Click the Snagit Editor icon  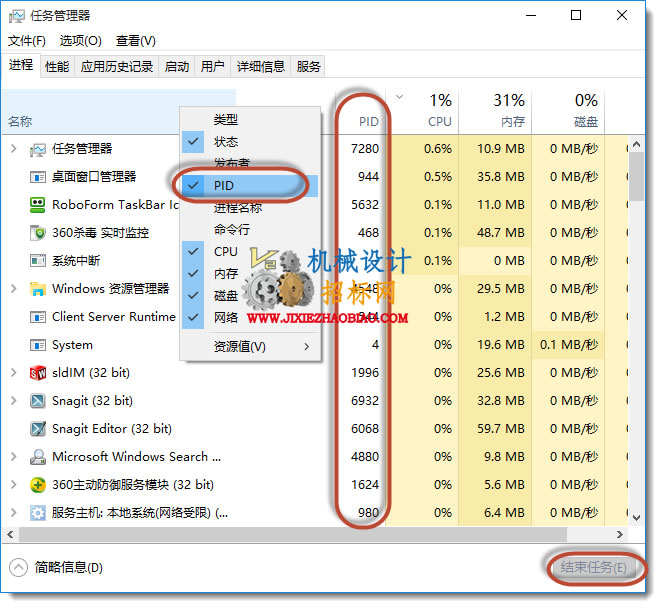pyautogui.click(x=38, y=429)
